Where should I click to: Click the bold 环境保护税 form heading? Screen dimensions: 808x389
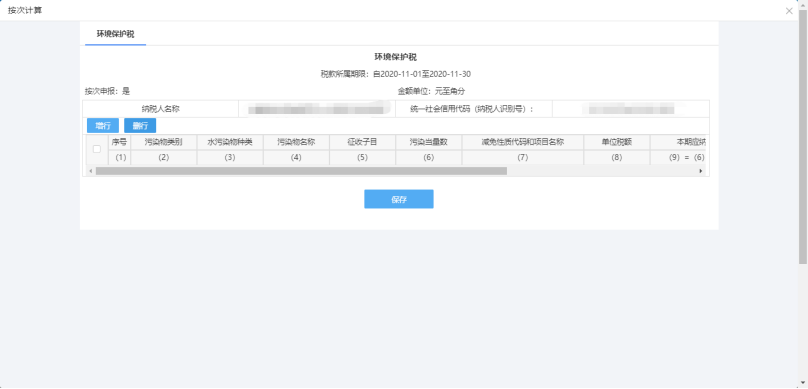pos(396,57)
